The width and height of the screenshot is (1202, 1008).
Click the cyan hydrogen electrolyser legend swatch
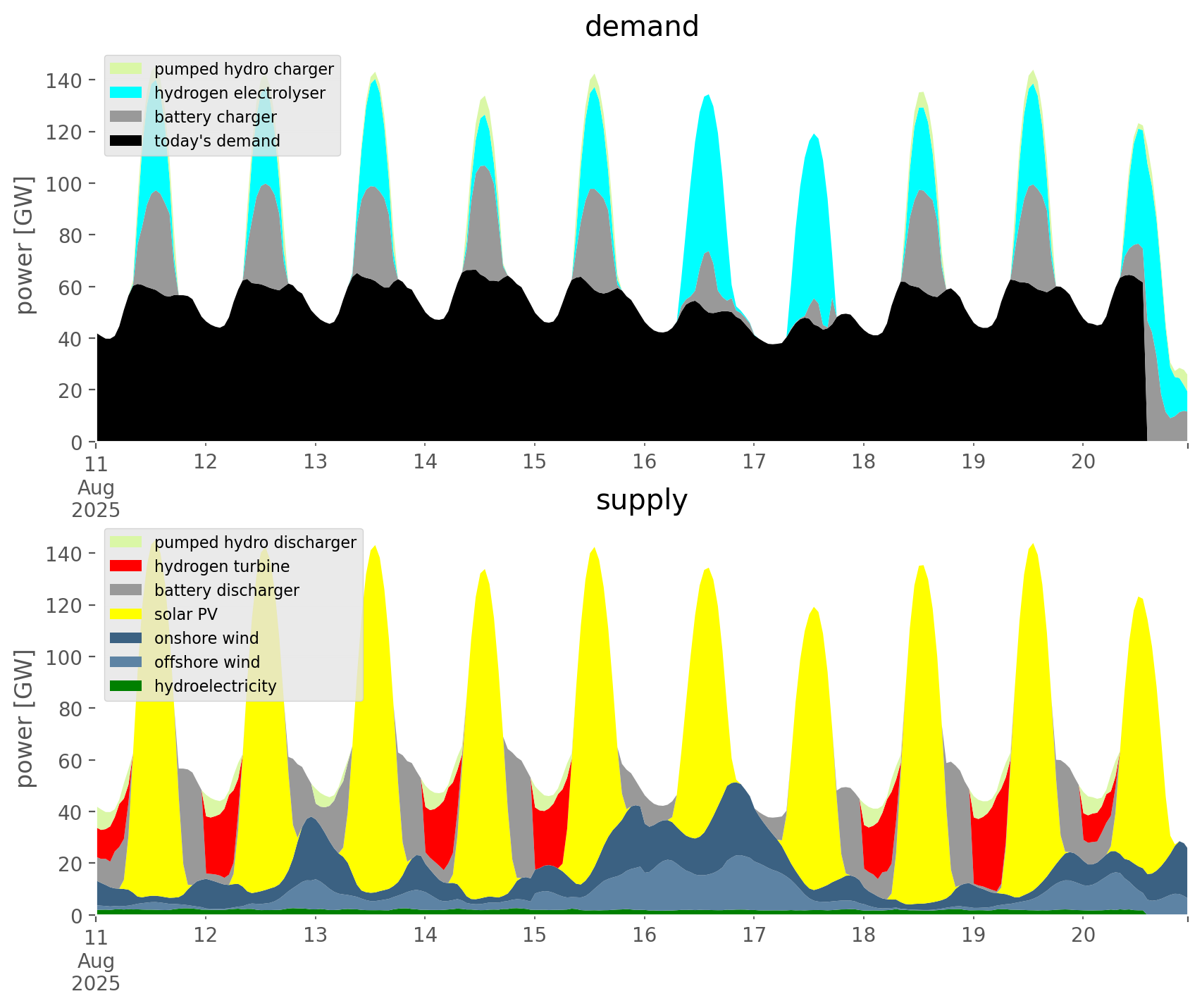[126, 93]
